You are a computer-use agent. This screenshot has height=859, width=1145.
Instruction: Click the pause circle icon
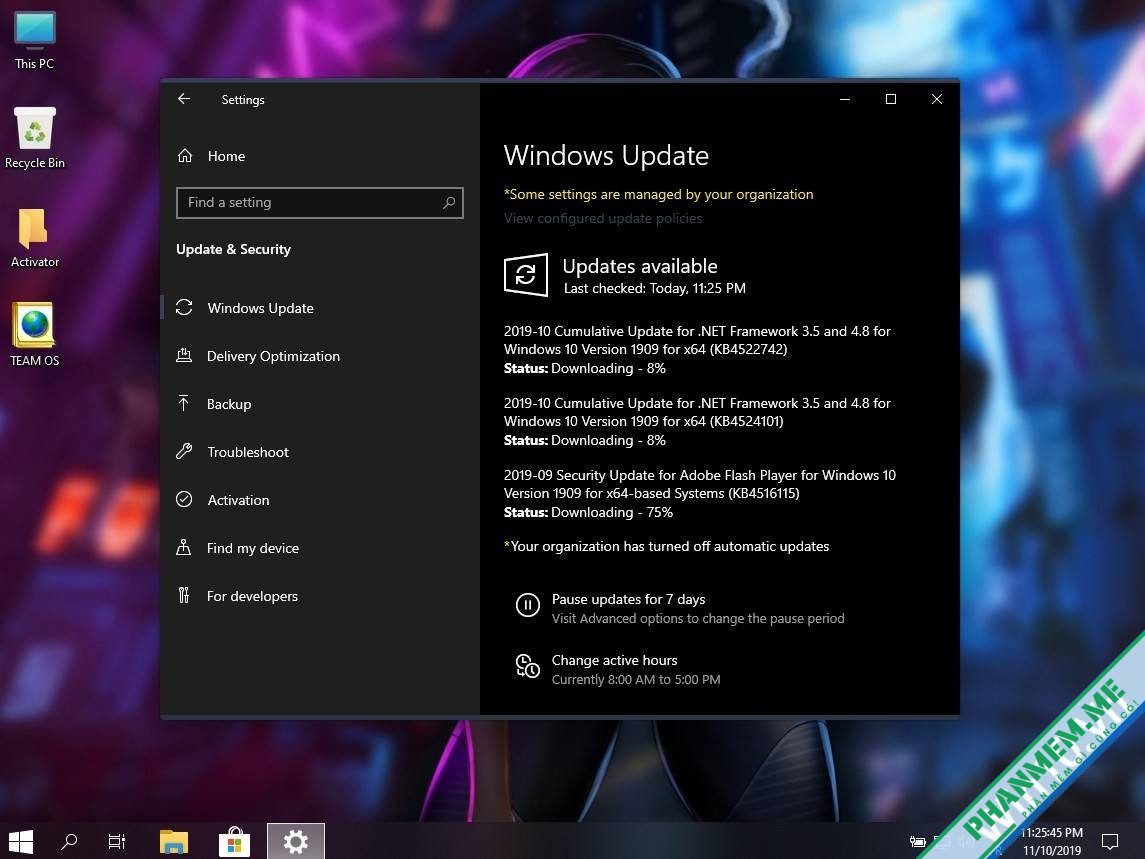[527, 605]
